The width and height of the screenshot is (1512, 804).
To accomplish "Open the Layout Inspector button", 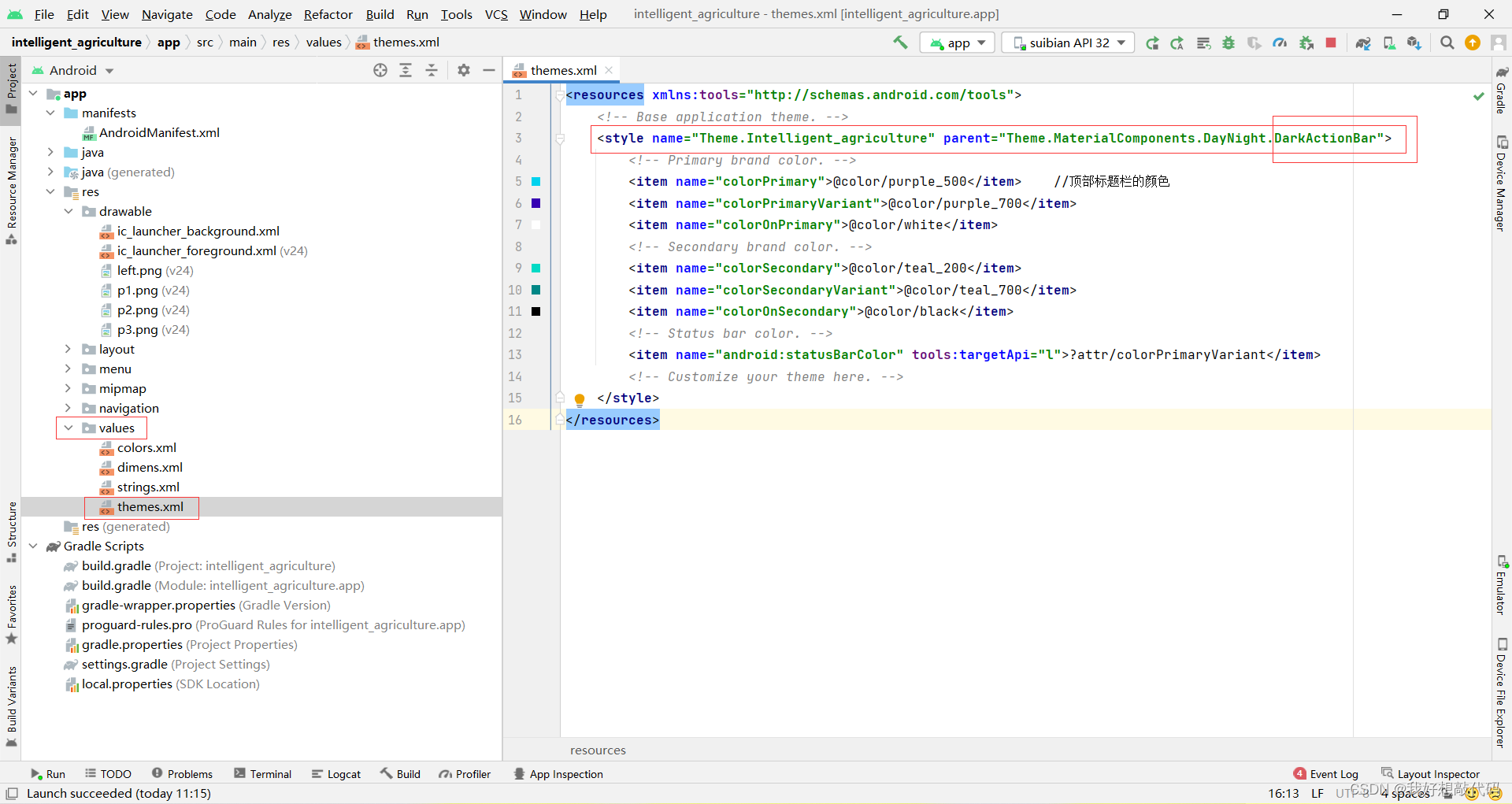I will [1431, 774].
